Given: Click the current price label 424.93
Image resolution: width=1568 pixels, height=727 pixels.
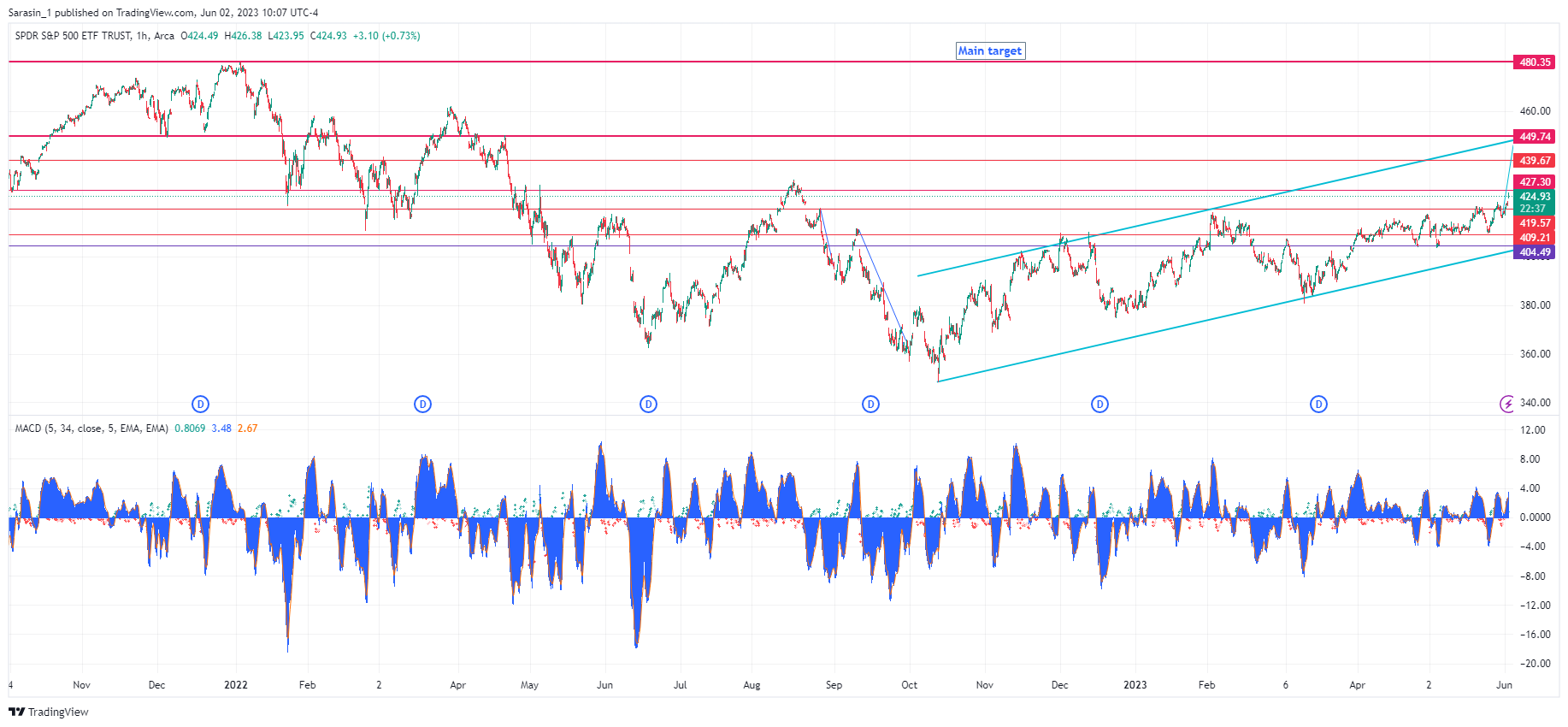Looking at the screenshot, I should pos(1535,197).
